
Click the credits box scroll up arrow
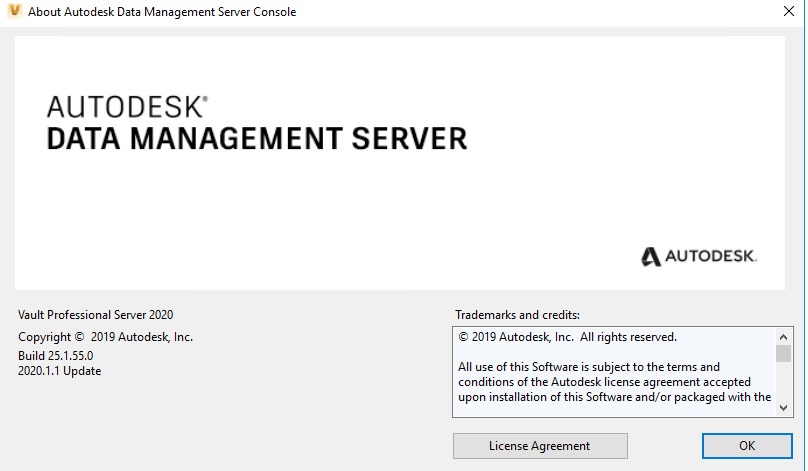click(x=783, y=337)
